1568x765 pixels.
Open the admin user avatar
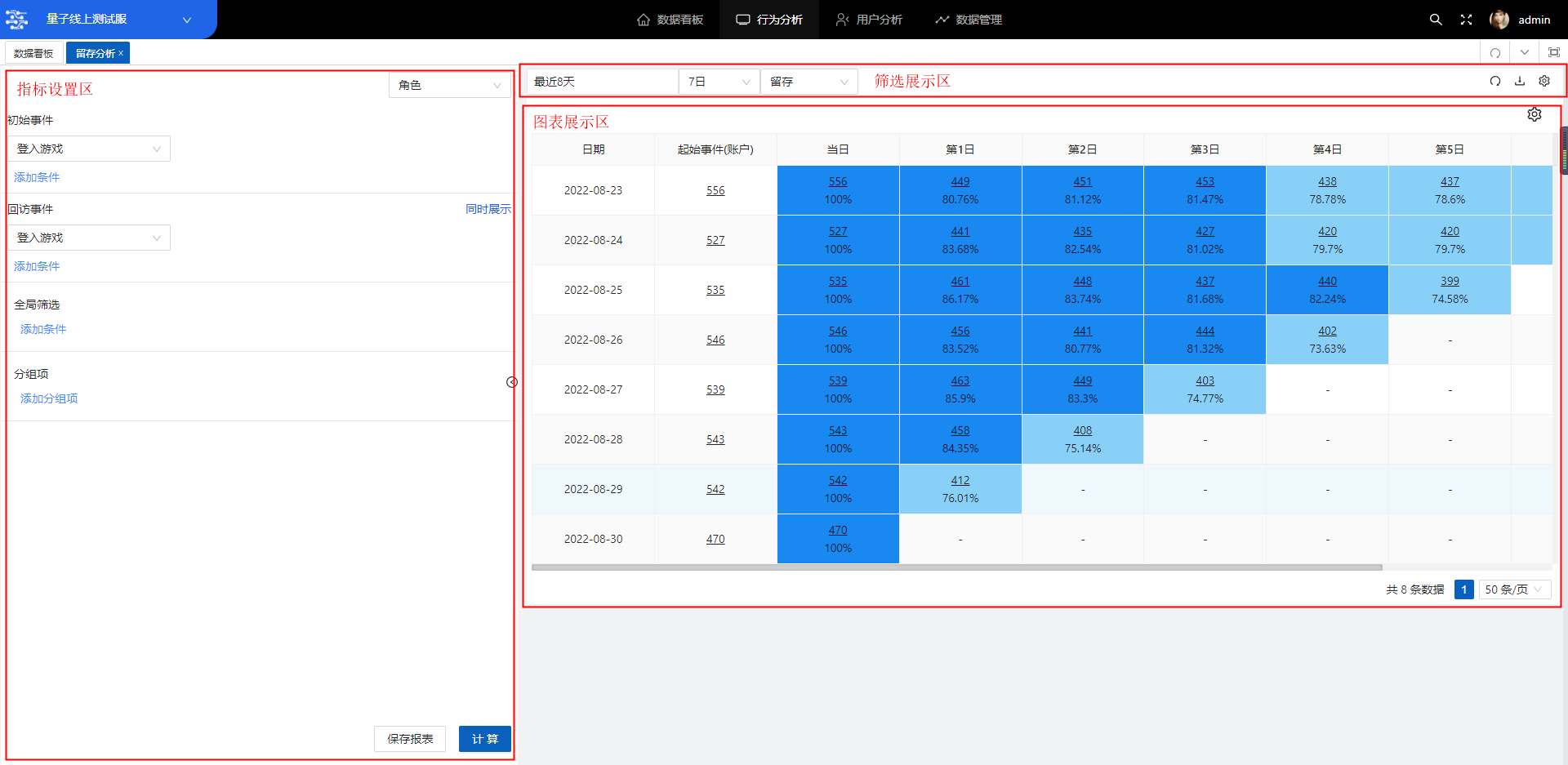coord(1499,20)
